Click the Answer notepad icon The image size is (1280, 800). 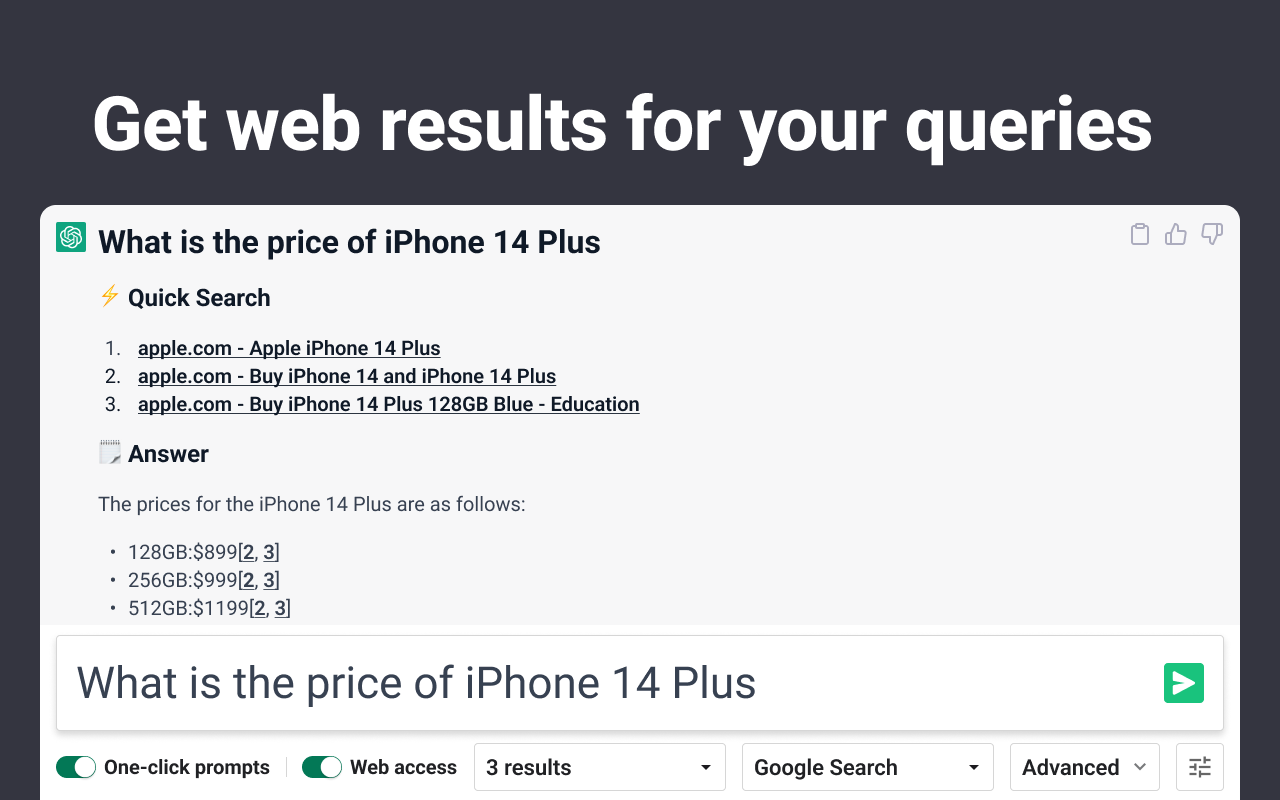[109, 452]
